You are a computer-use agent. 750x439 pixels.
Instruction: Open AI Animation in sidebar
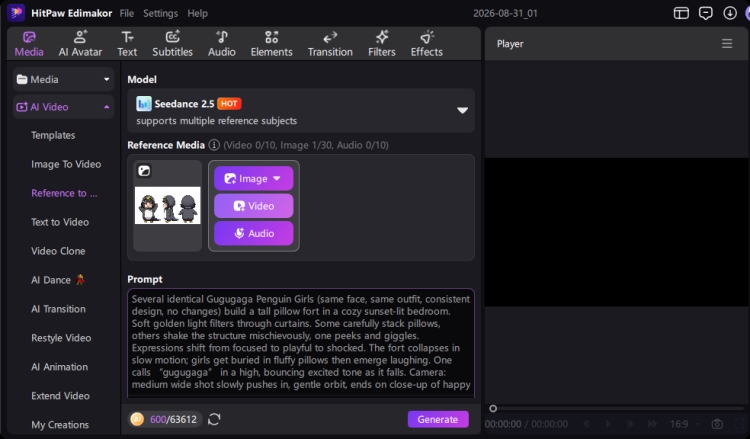point(59,367)
